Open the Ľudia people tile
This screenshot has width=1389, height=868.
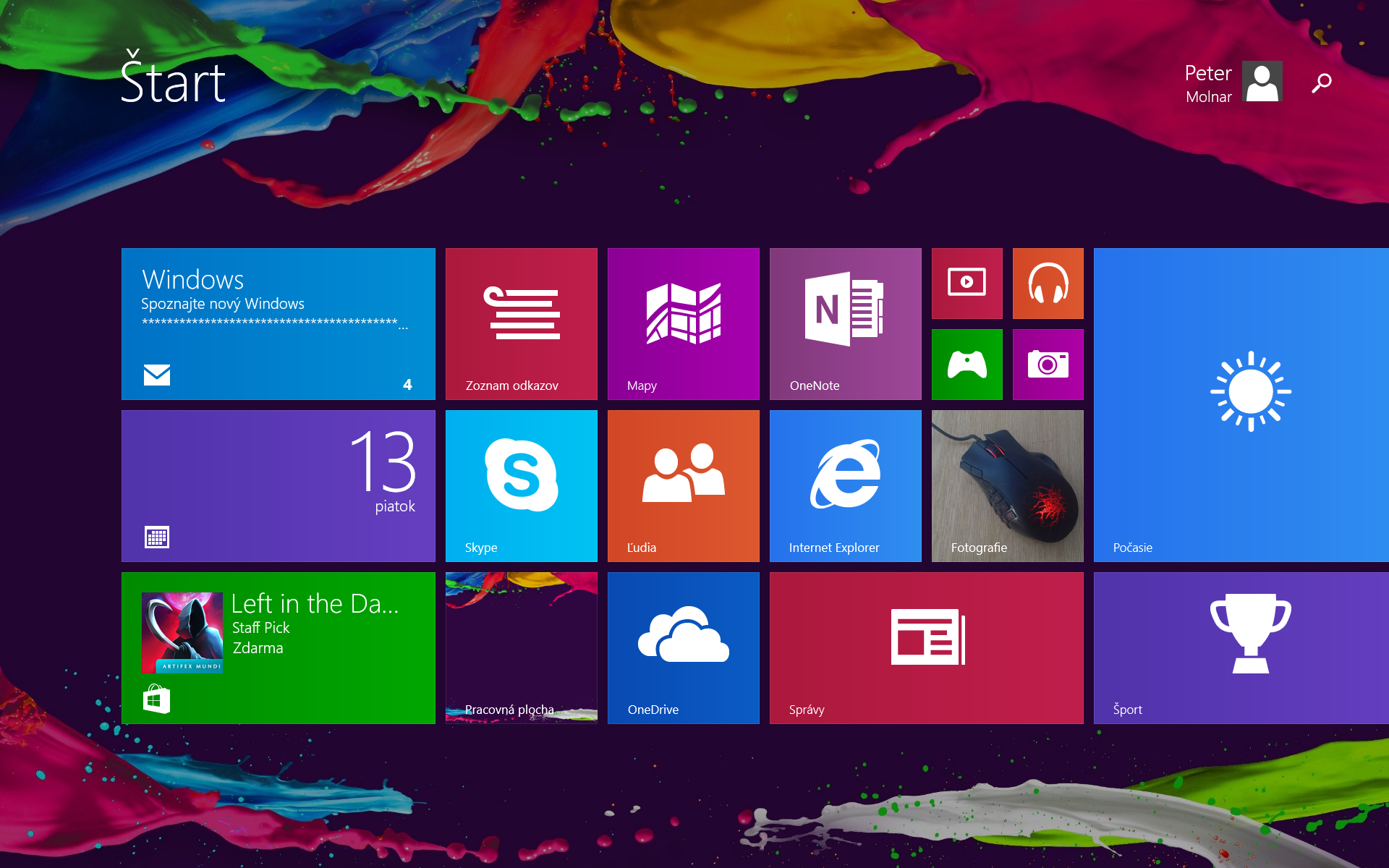coord(684,486)
